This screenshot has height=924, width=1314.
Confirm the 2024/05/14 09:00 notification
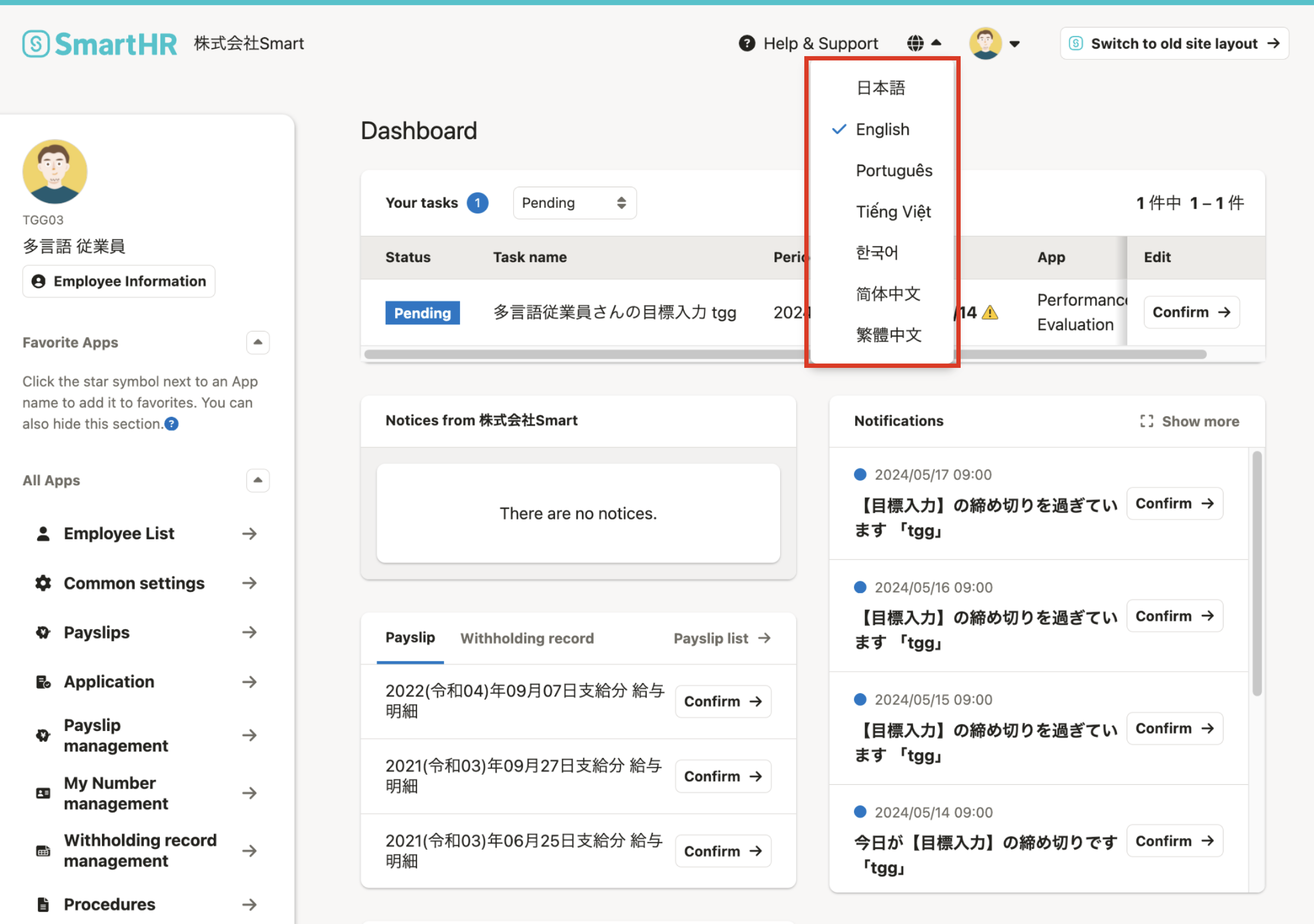(x=1175, y=841)
